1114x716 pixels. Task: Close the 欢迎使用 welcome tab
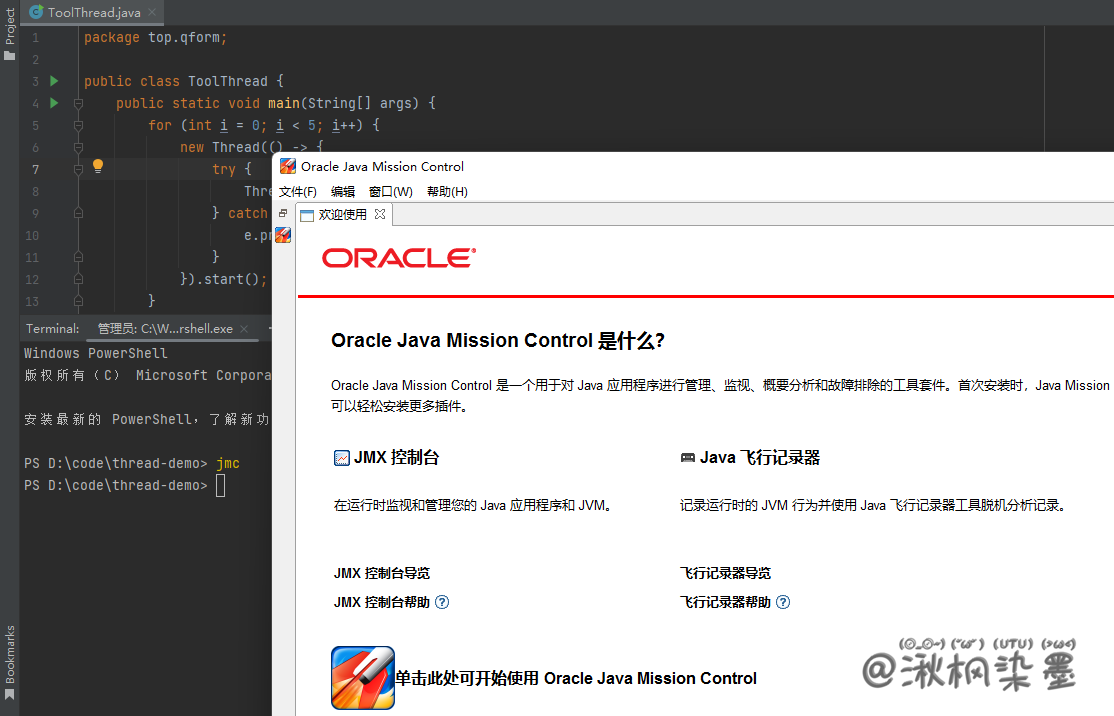point(380,214)
